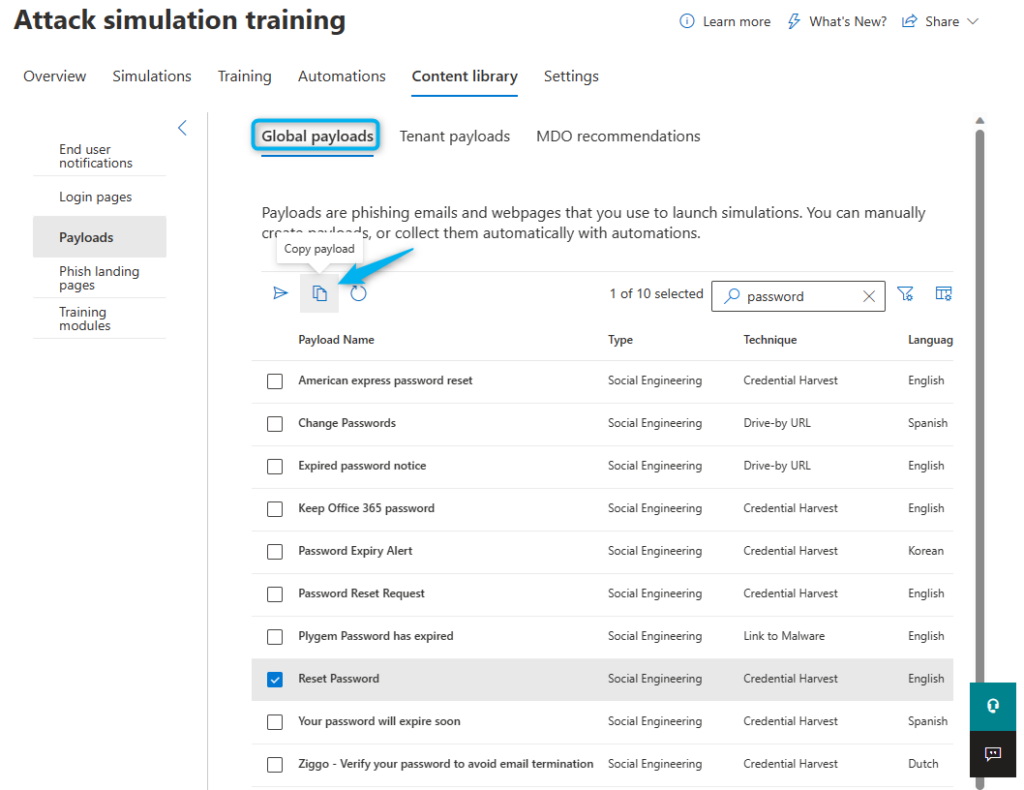Open the Simulations tab
The width and height of the screenshot is (1024, 790).
pyautogui.click(x=152, y=76)
